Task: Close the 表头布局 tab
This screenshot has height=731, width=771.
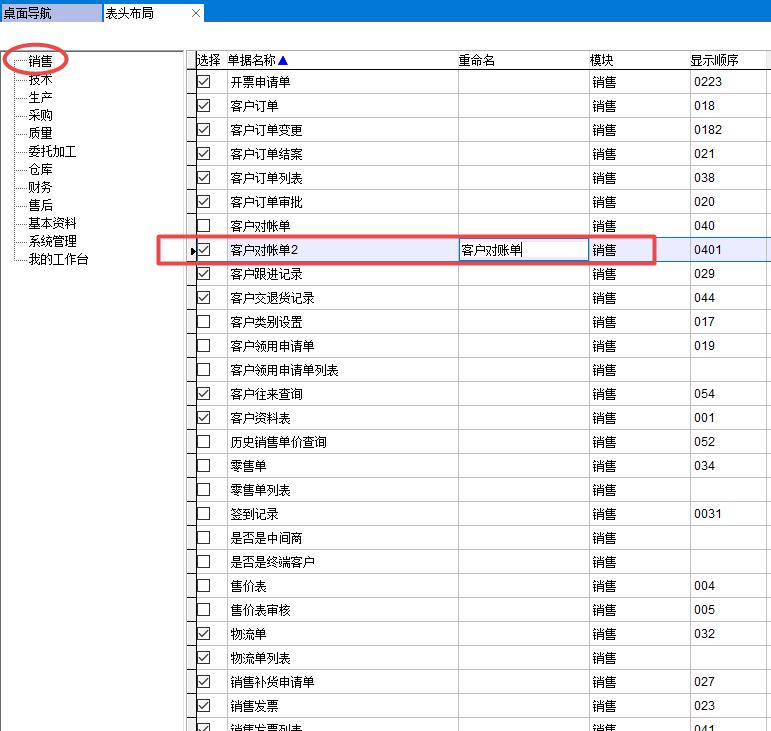Action: pos(195,13)
